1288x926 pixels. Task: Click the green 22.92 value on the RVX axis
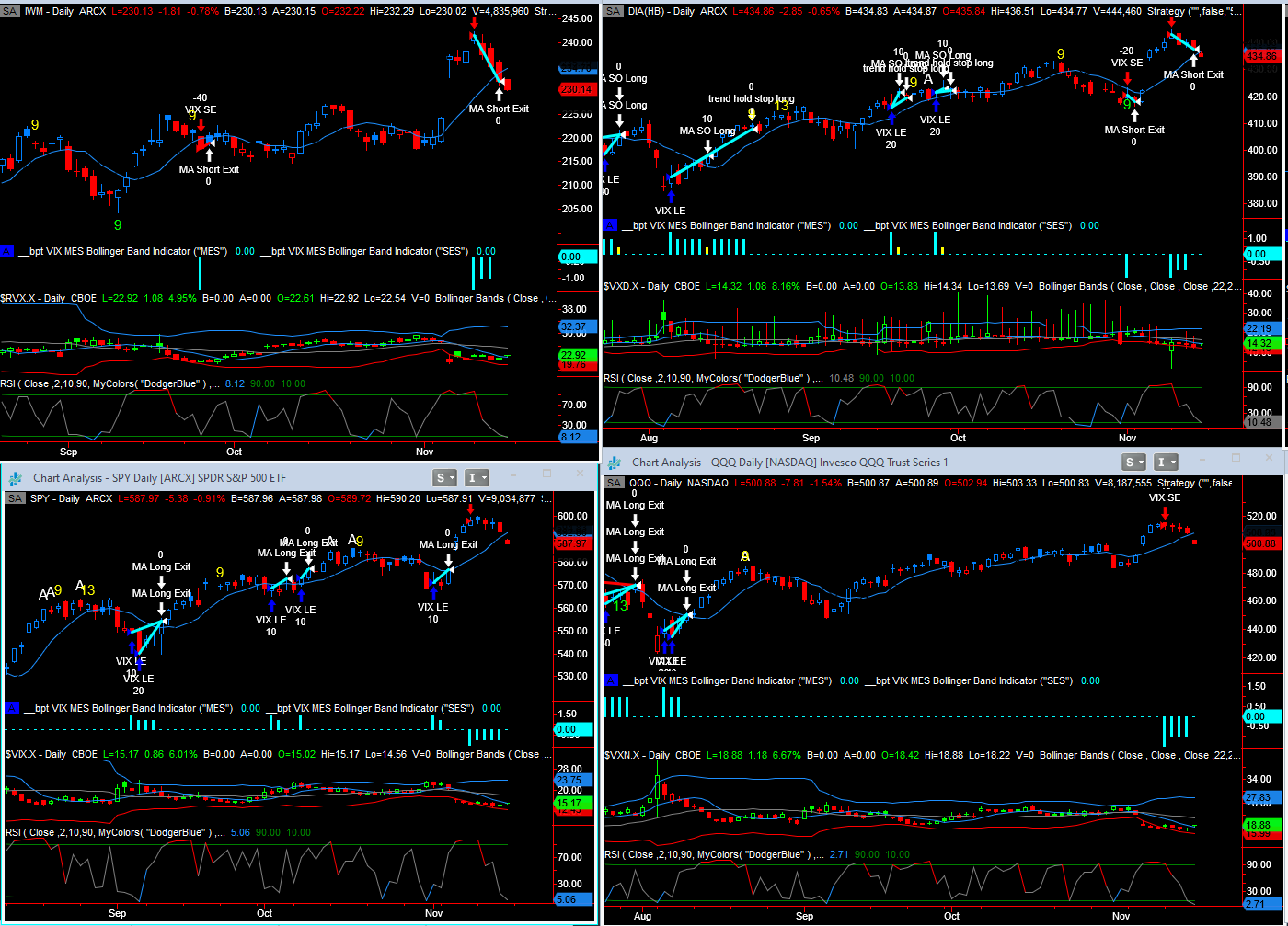pos(576,355)
